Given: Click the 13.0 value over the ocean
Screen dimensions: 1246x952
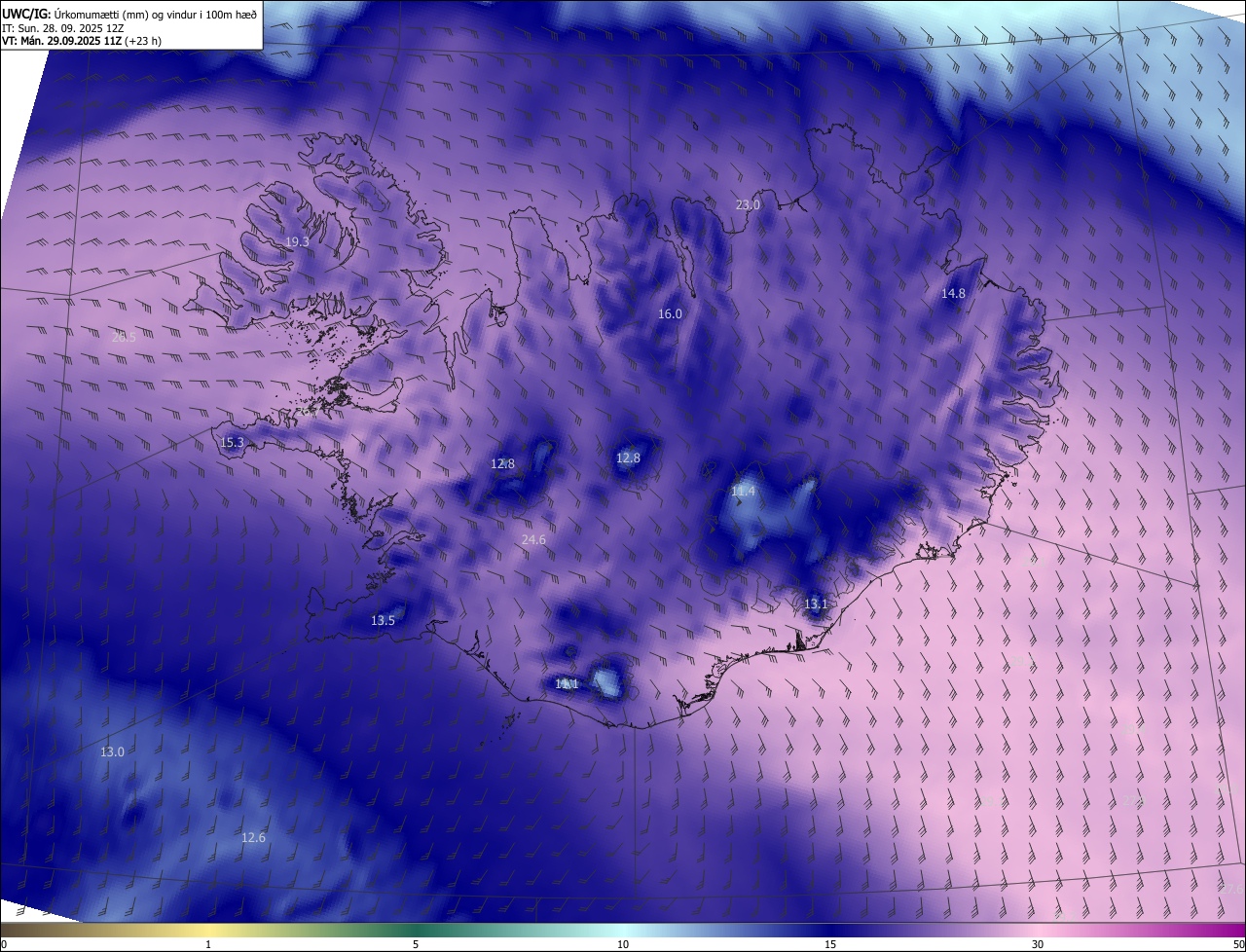Looking at the screenshot, I should click(x=112, y=752).
